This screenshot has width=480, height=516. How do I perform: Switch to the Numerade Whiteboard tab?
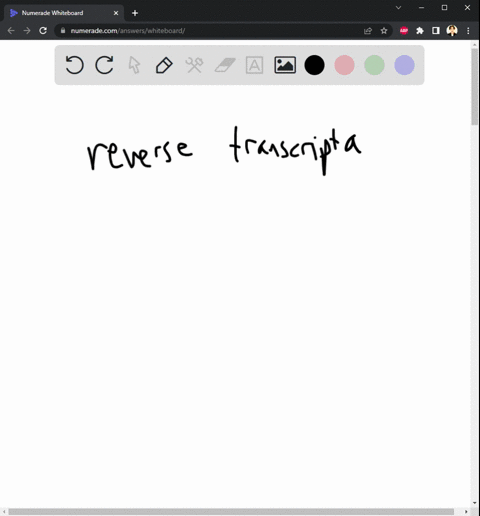63,13
